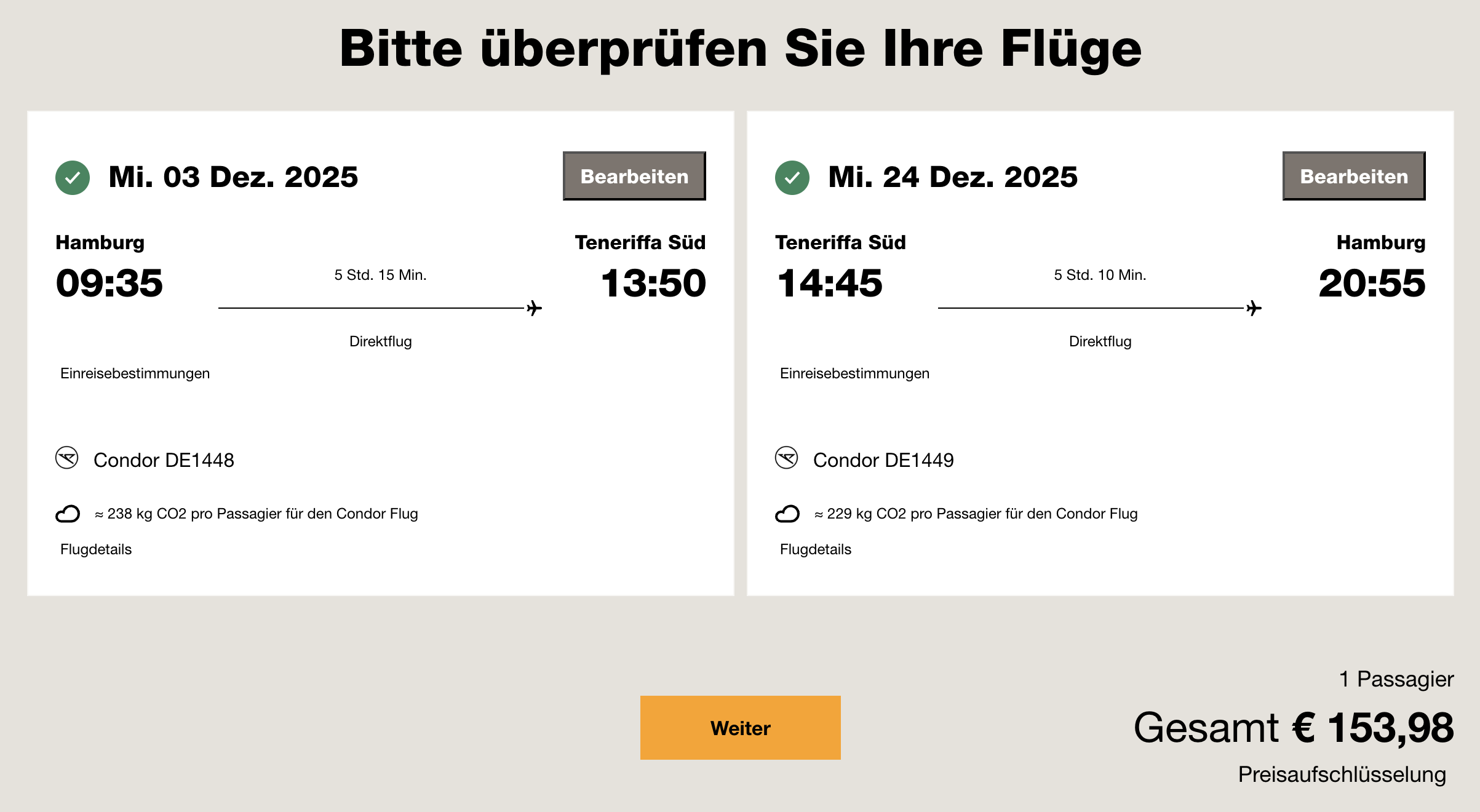Click the return departure time 14:45
Screen dimensions: 1480x812
click(x=829, y=283)
